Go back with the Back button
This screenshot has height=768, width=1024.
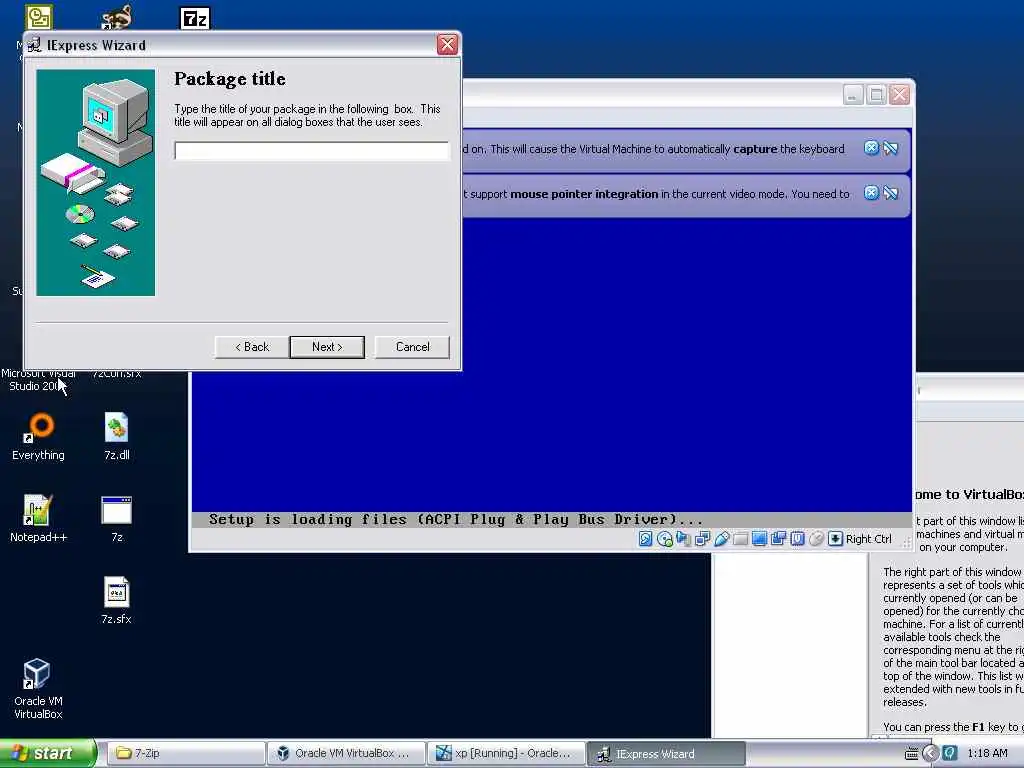pyautogui.click(x=252, y=347)
